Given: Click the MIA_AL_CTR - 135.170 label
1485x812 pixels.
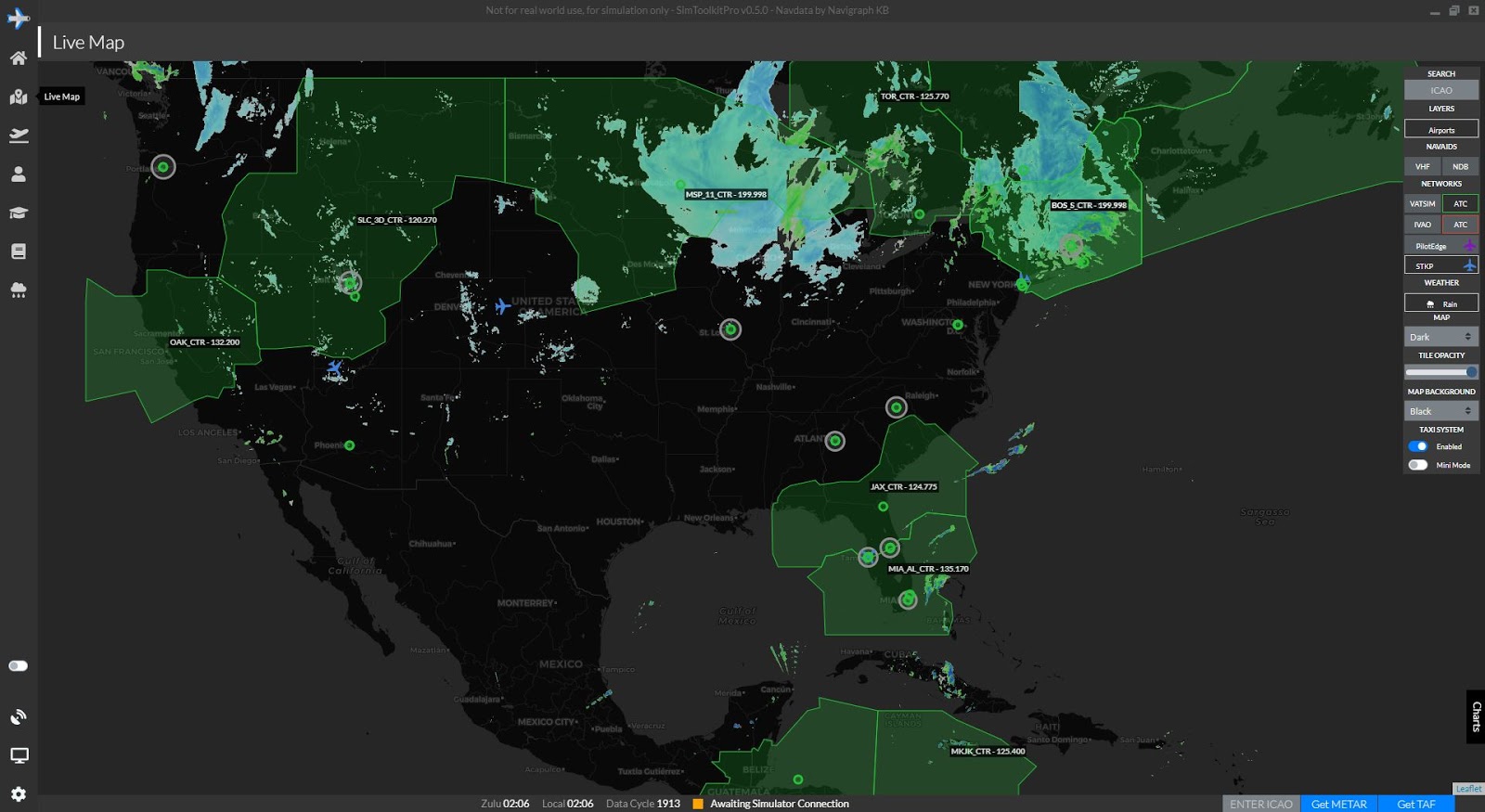Looking at the screenshot, I should click(x=928, y=569).
